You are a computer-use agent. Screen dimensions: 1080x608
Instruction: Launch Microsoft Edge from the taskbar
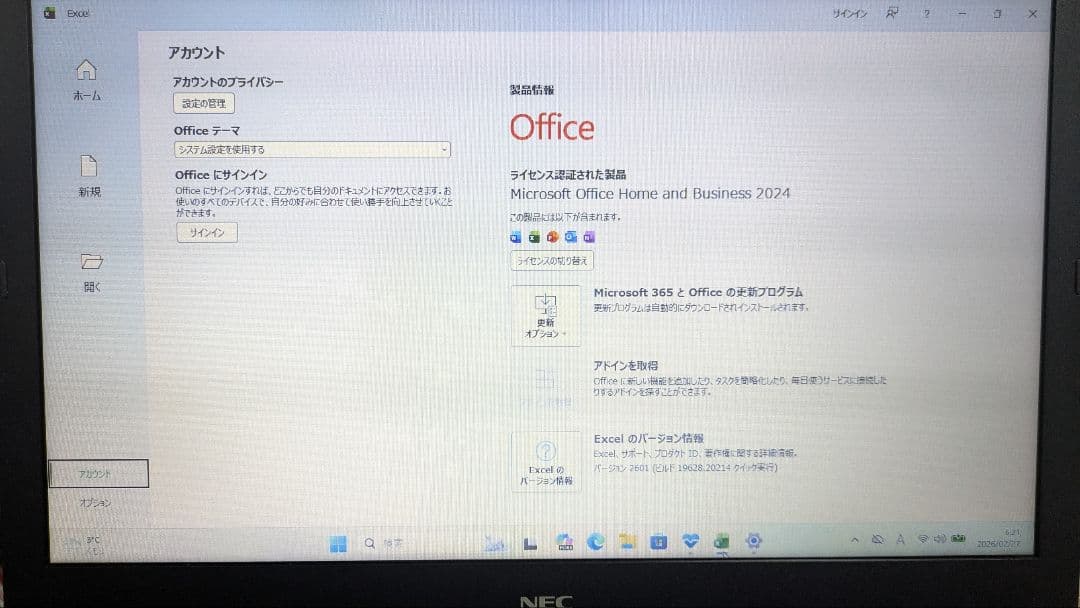pos(596,542)
